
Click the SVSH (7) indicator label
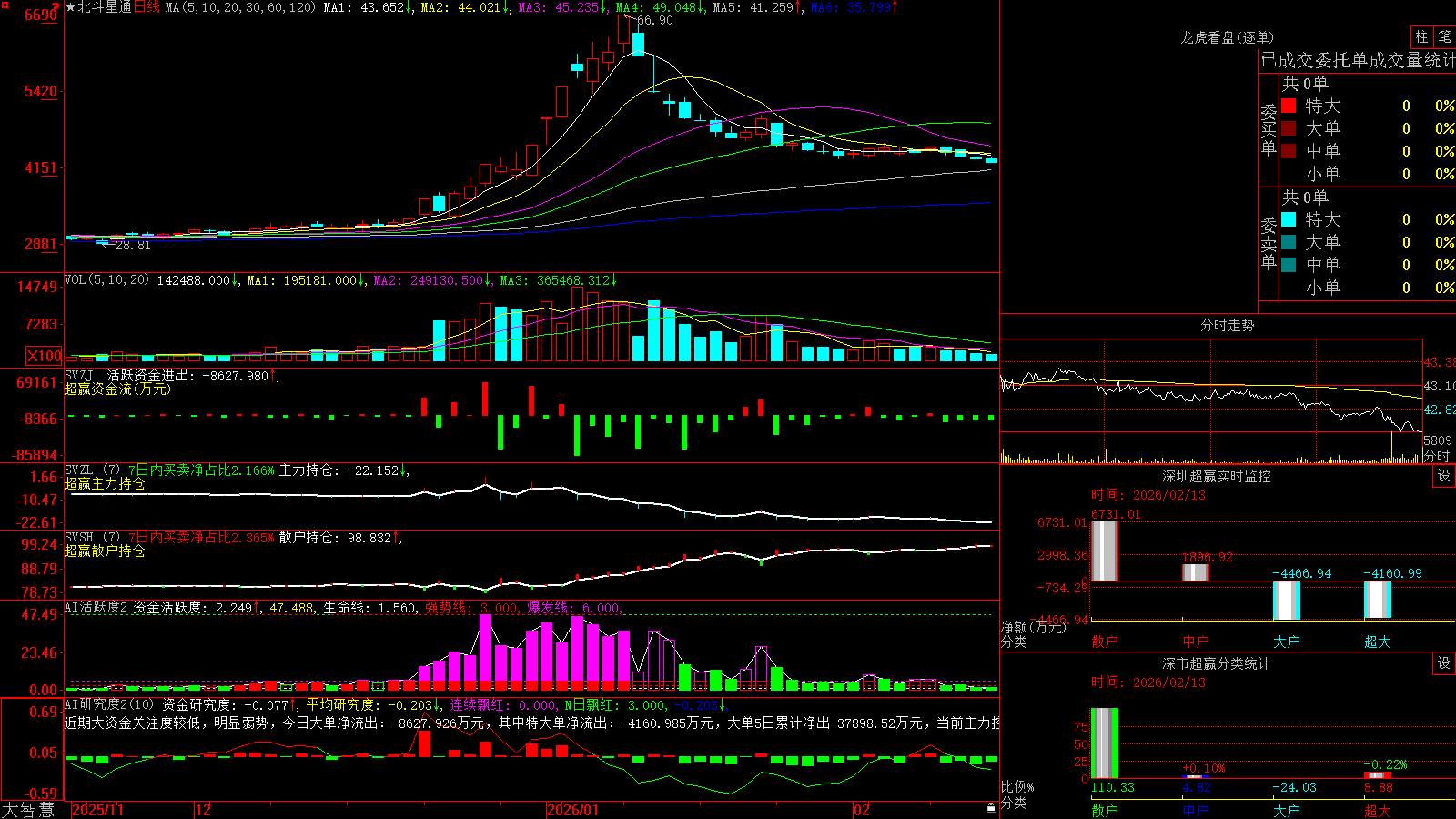click(93, 538)
